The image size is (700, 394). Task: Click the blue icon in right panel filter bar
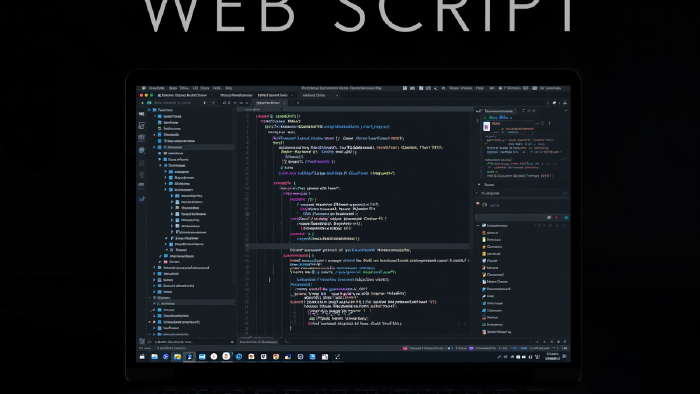(566, 218)
